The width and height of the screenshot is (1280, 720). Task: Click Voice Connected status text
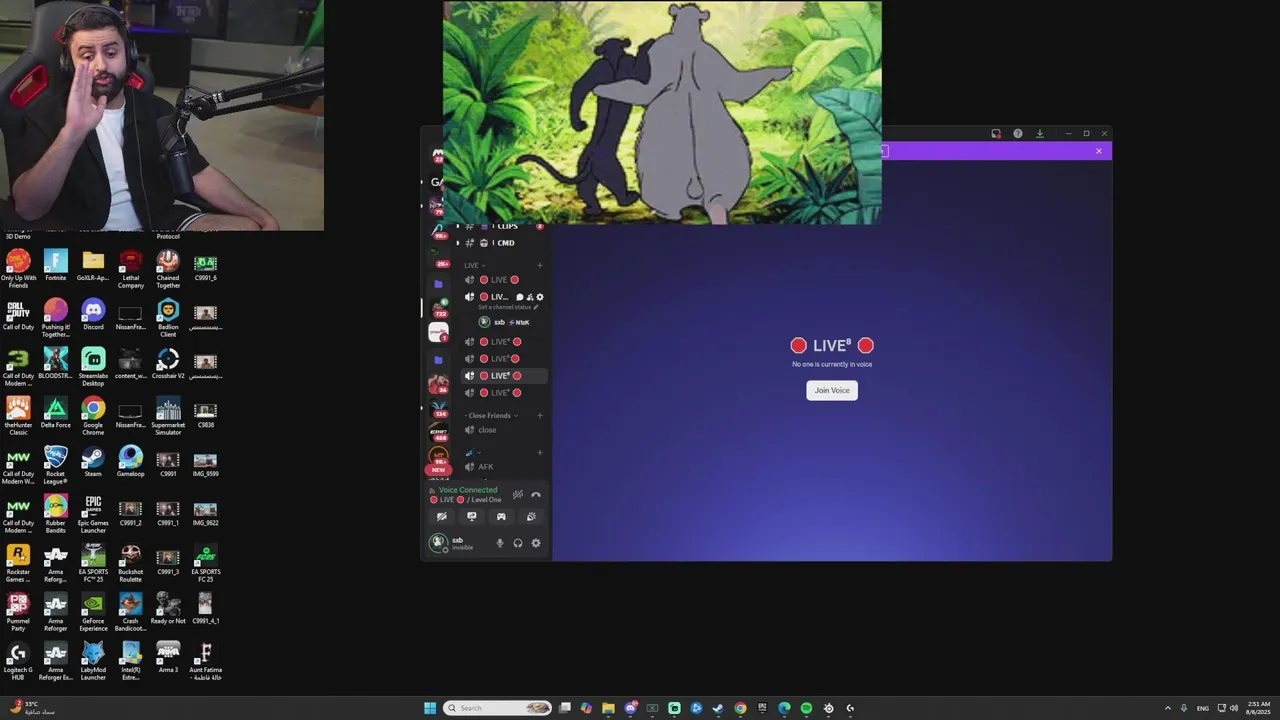click(468, 490)
